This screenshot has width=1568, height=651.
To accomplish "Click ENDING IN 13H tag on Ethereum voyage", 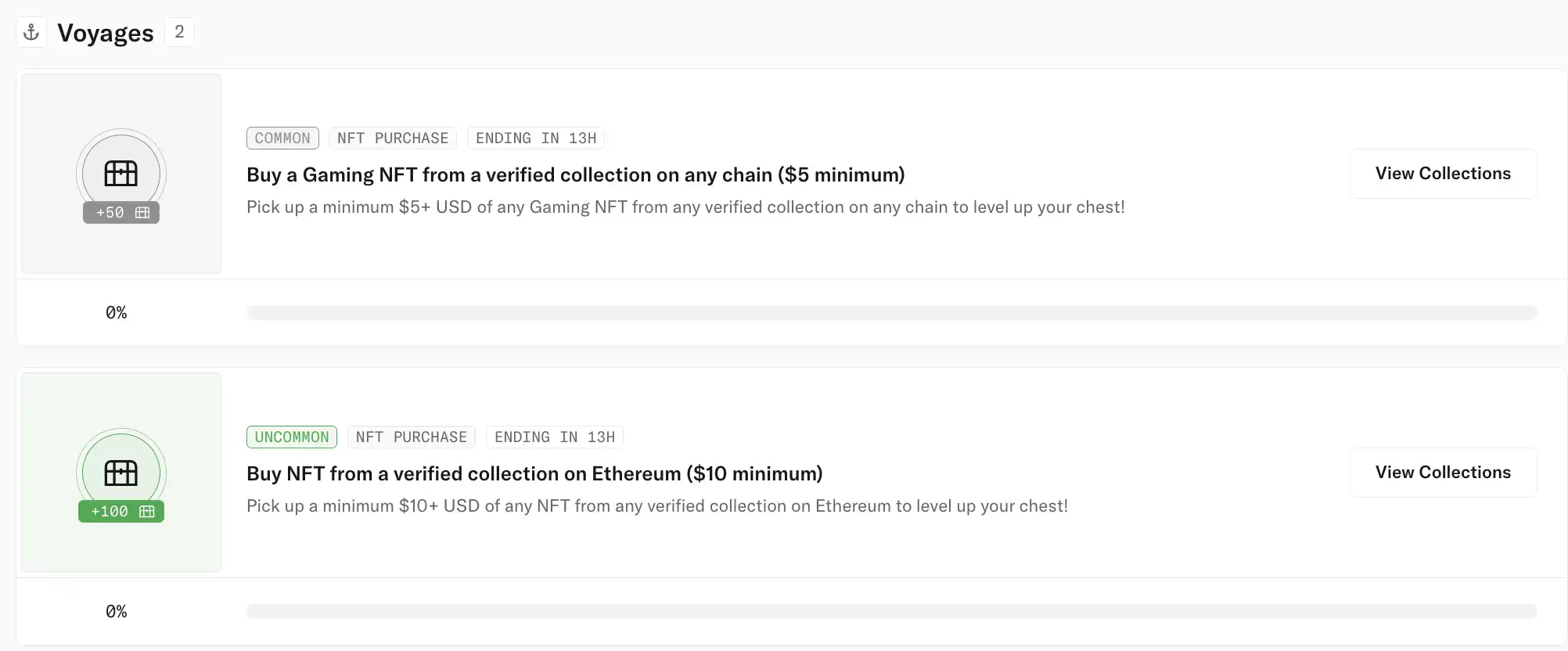I will 555,437.
